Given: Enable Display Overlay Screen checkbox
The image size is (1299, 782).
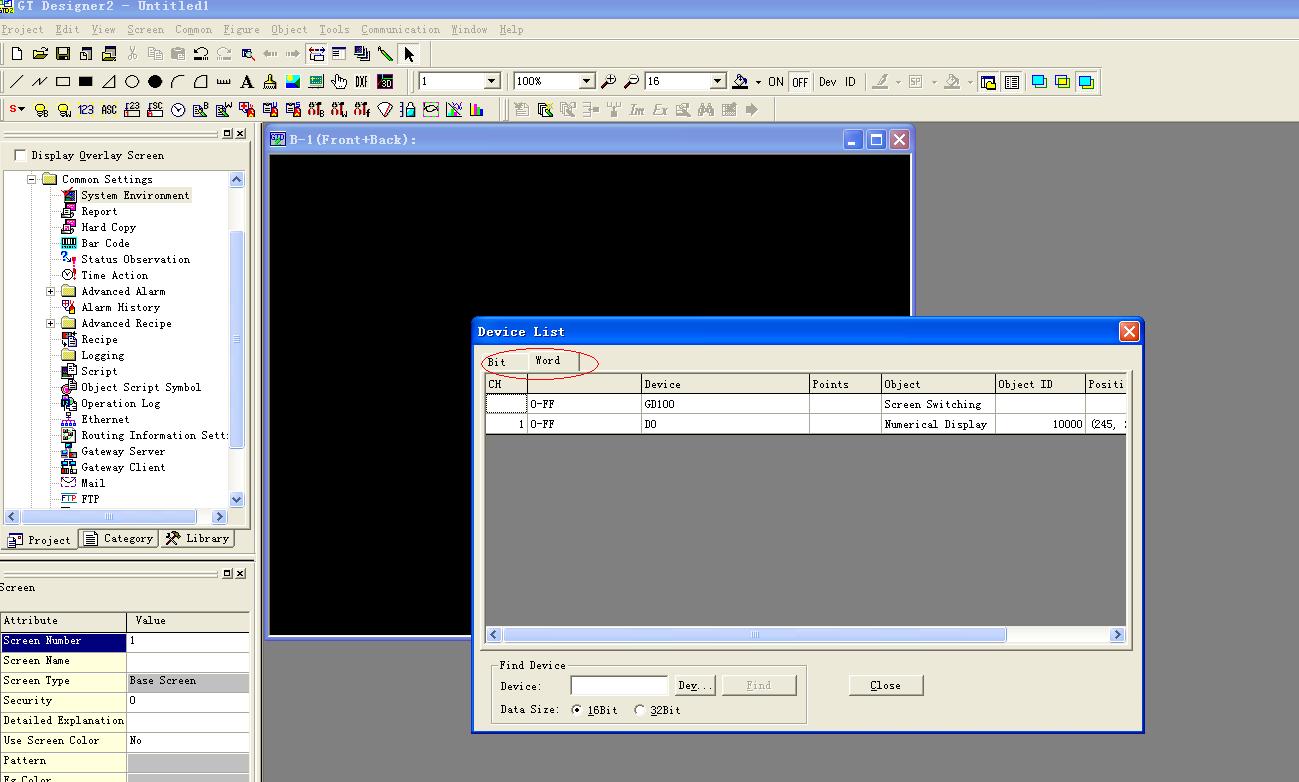Looking at the screenshot, I should tap(20, 155).
